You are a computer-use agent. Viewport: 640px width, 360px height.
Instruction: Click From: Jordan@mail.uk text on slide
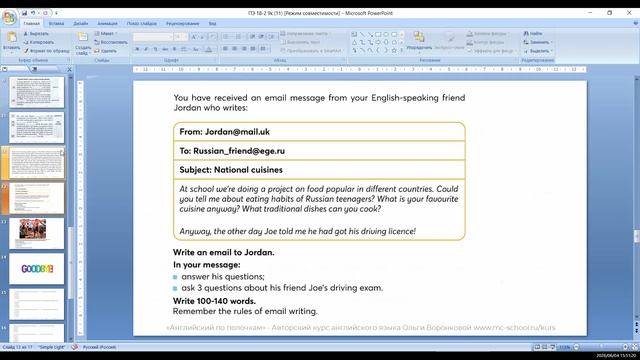pos(224,132)
